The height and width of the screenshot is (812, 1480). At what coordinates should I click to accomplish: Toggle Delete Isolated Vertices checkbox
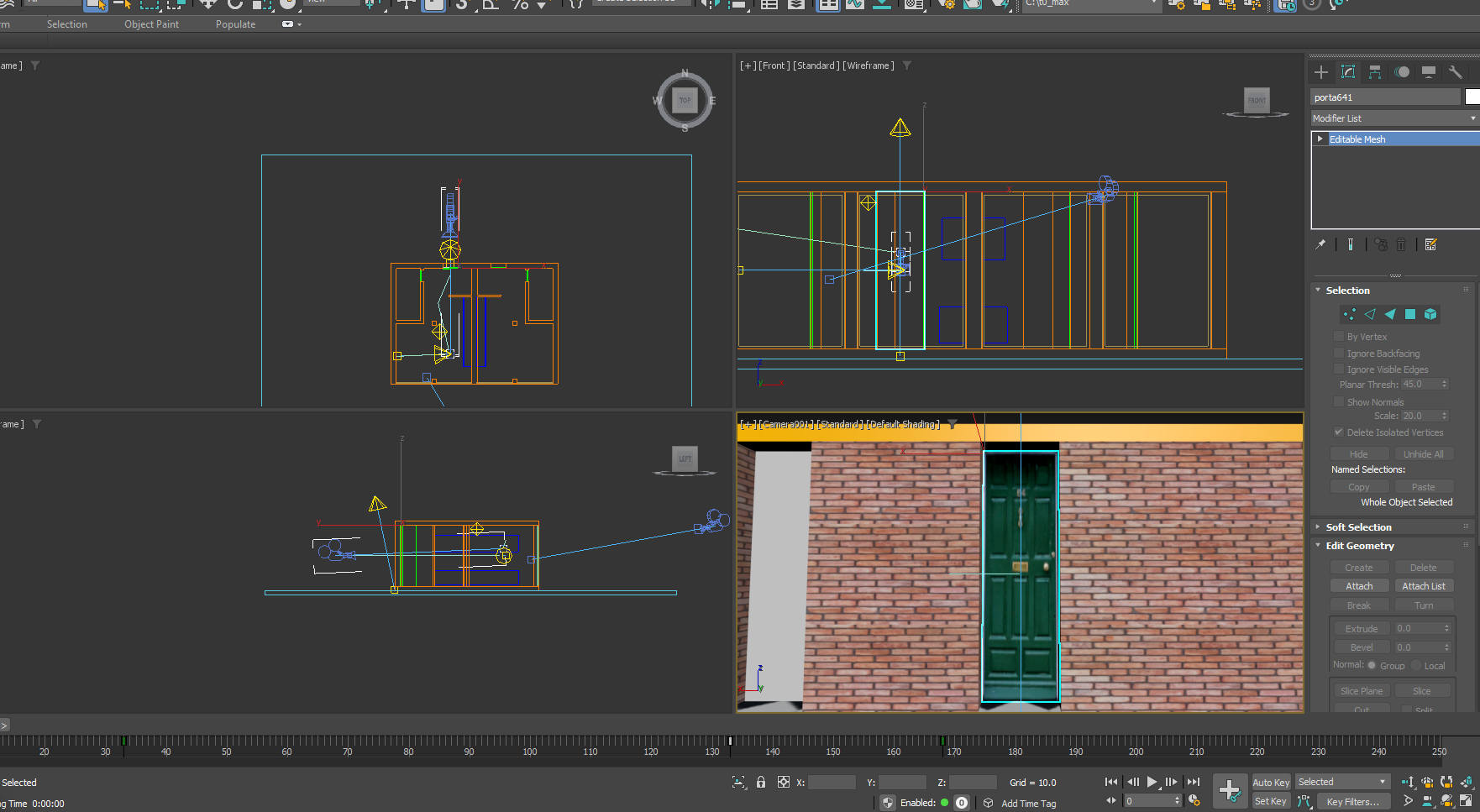click(1339, 432)
